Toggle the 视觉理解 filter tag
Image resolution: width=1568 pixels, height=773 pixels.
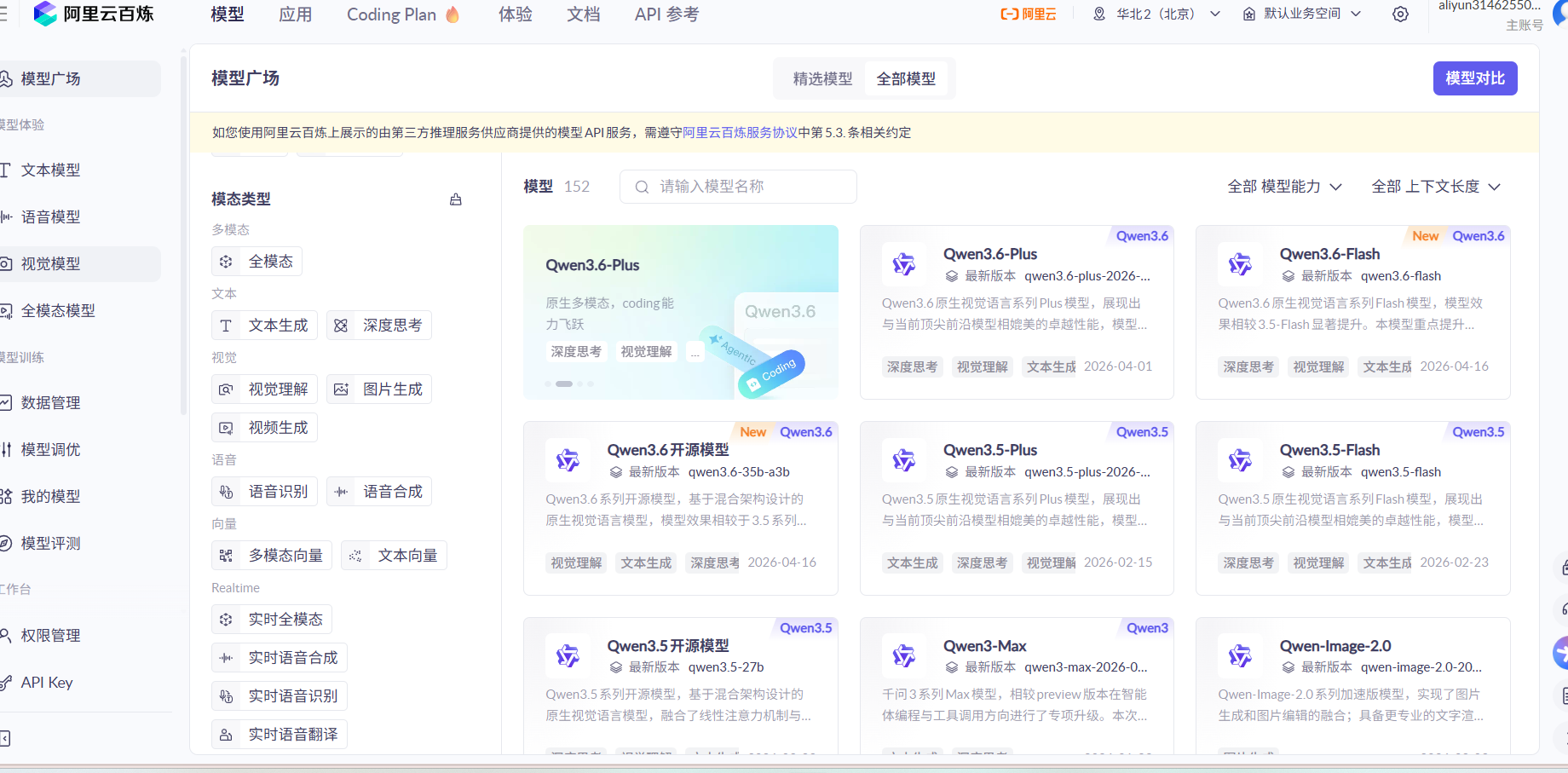pos(264,389)
